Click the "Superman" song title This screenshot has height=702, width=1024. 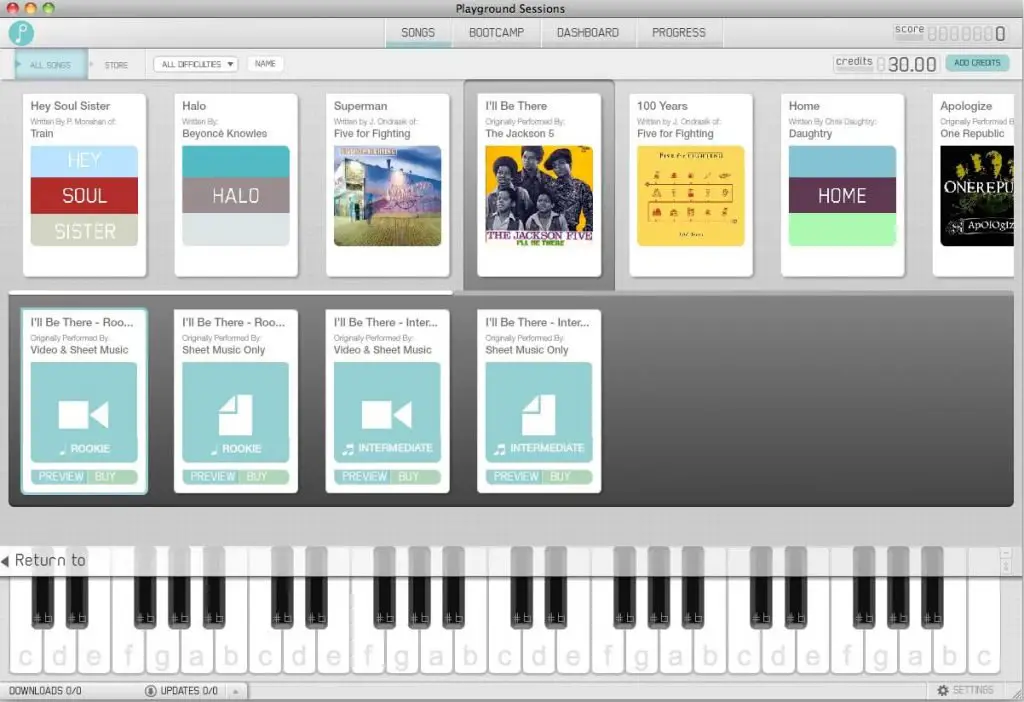click(360, 106)
